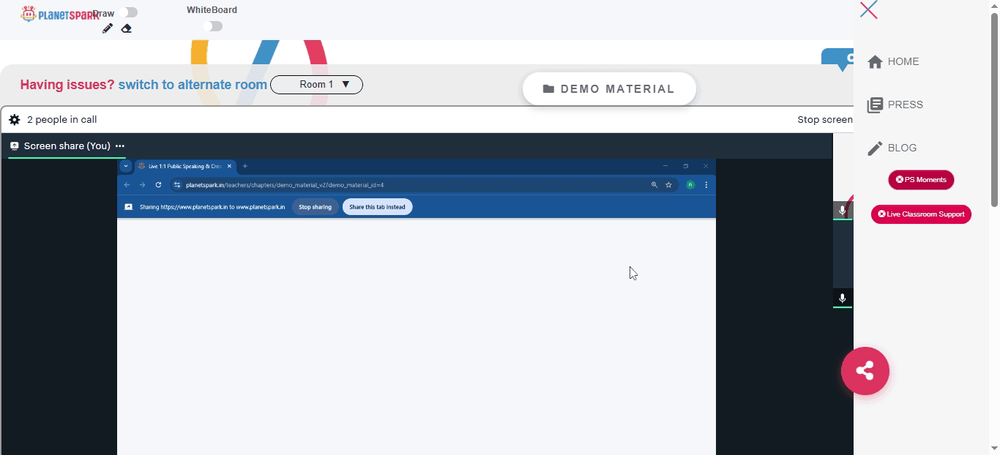Toggle the Draw switch
Image resolution: width=1000 pixels, height=455 pixels.
[x=128, y=12]
